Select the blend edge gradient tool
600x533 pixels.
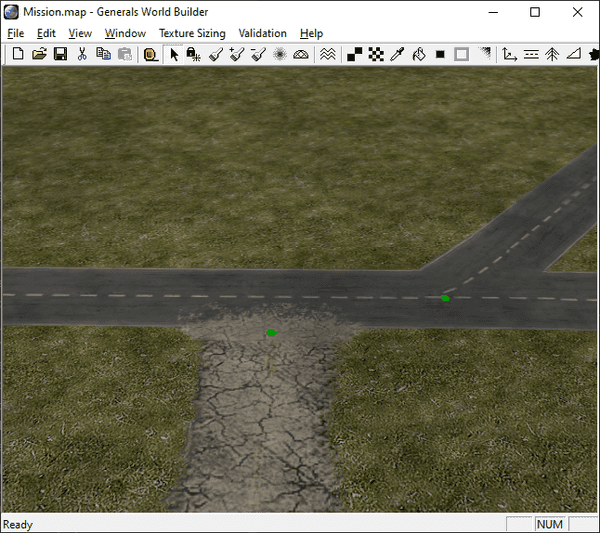click(x=484, y=54)
